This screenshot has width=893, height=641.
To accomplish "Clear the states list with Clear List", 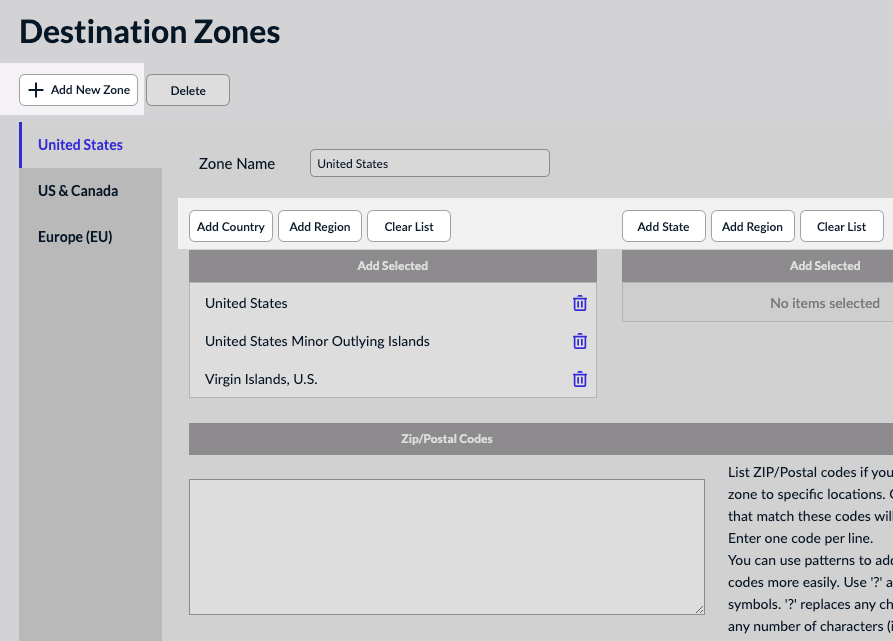I will [x=842, y=227].
